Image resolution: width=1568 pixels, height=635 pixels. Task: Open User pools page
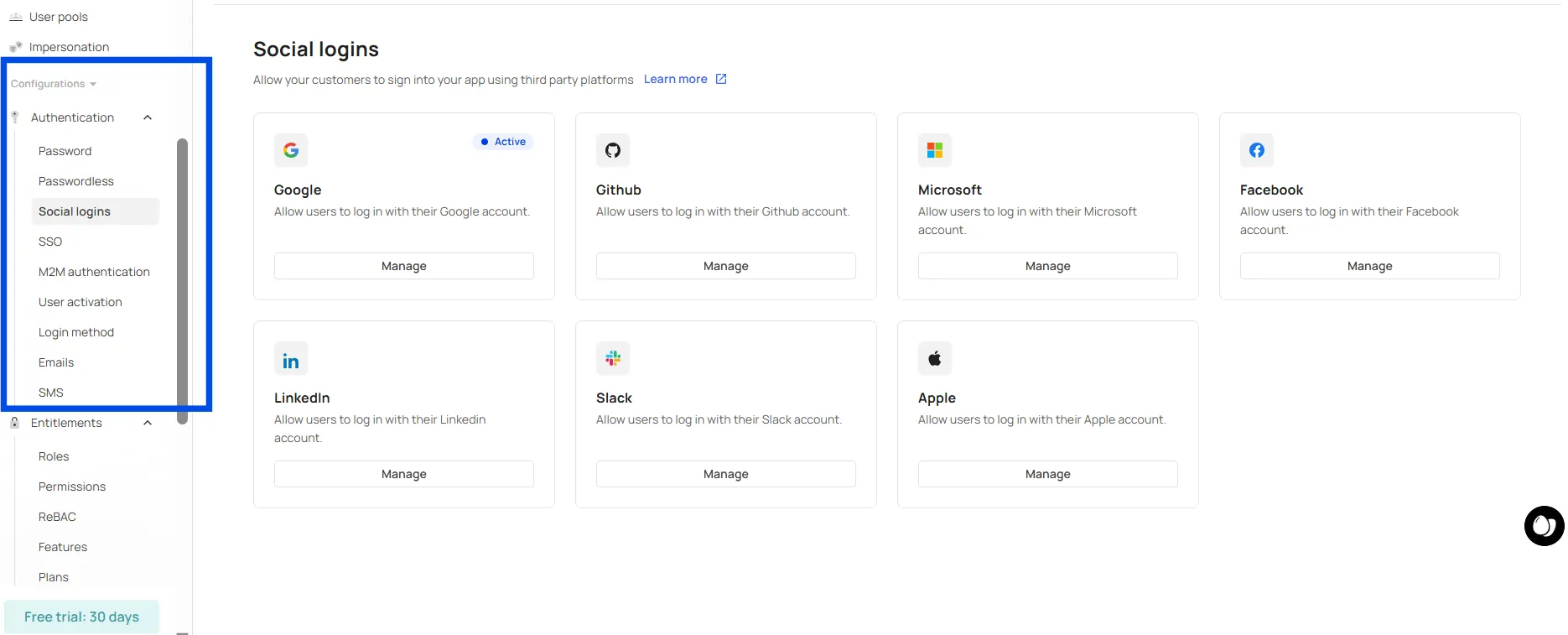pyautogui.click(x=59, y=17)
